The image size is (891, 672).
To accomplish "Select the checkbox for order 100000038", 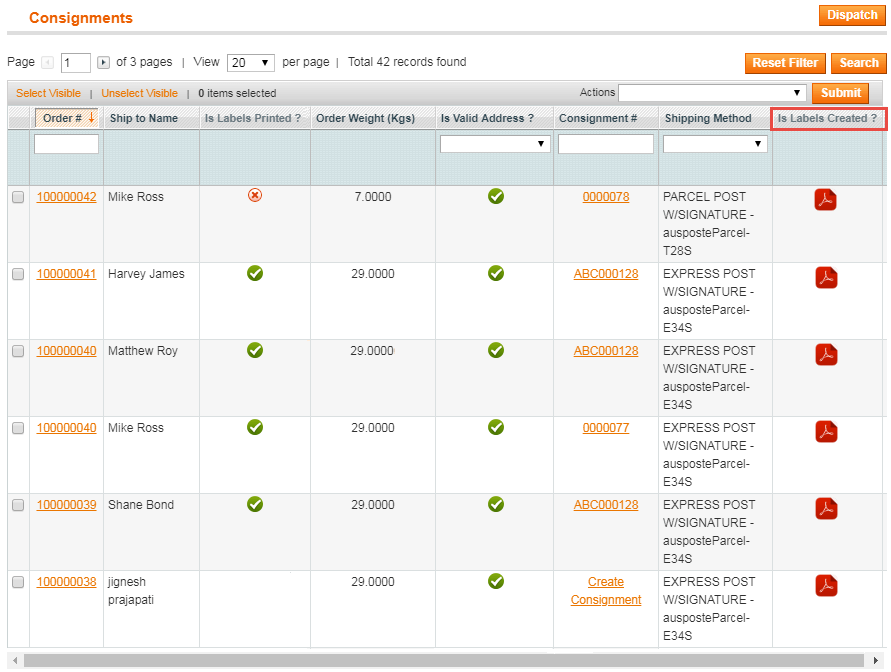I will point(18,582).
